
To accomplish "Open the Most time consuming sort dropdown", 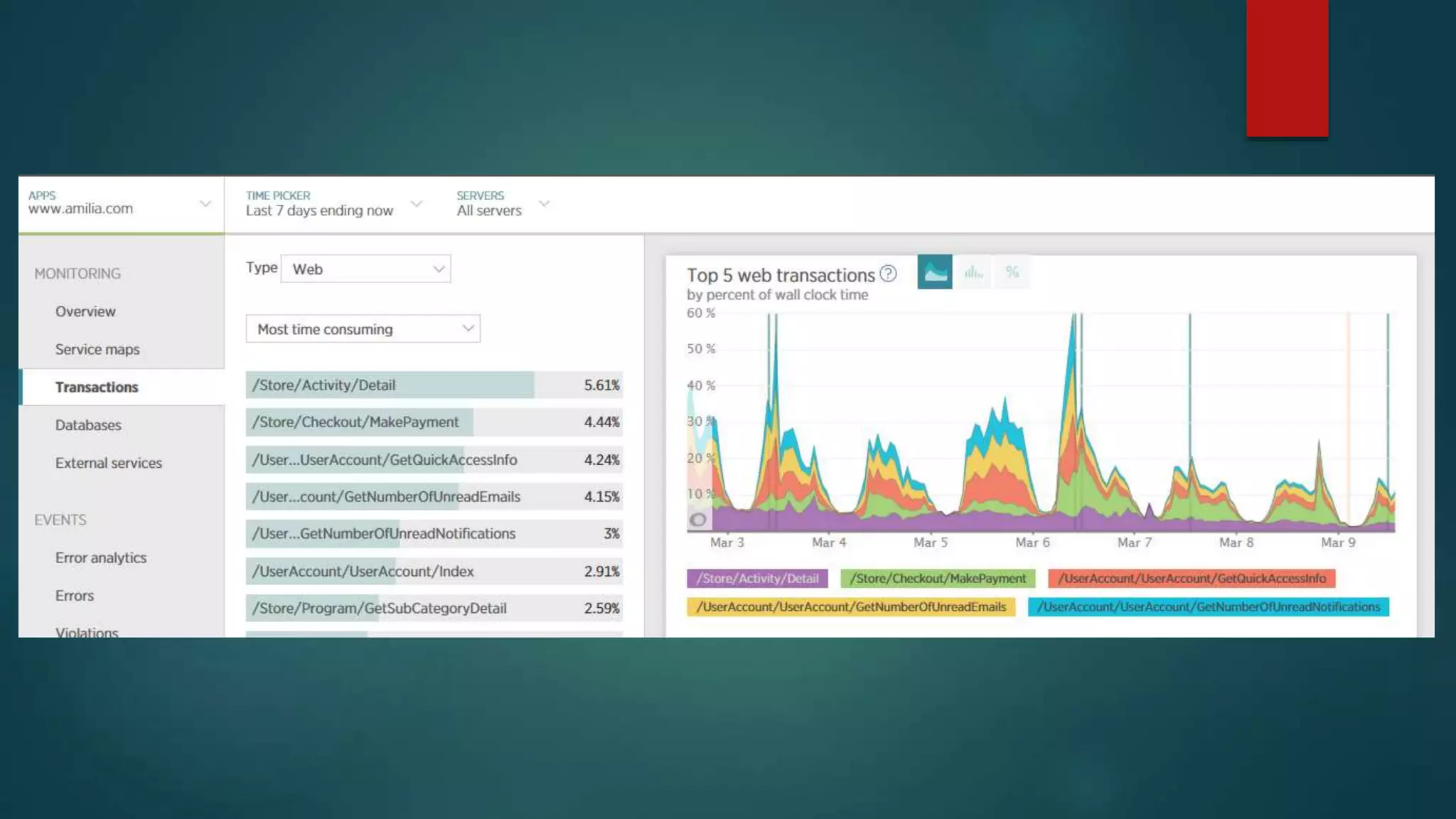I will pos(363,329).
